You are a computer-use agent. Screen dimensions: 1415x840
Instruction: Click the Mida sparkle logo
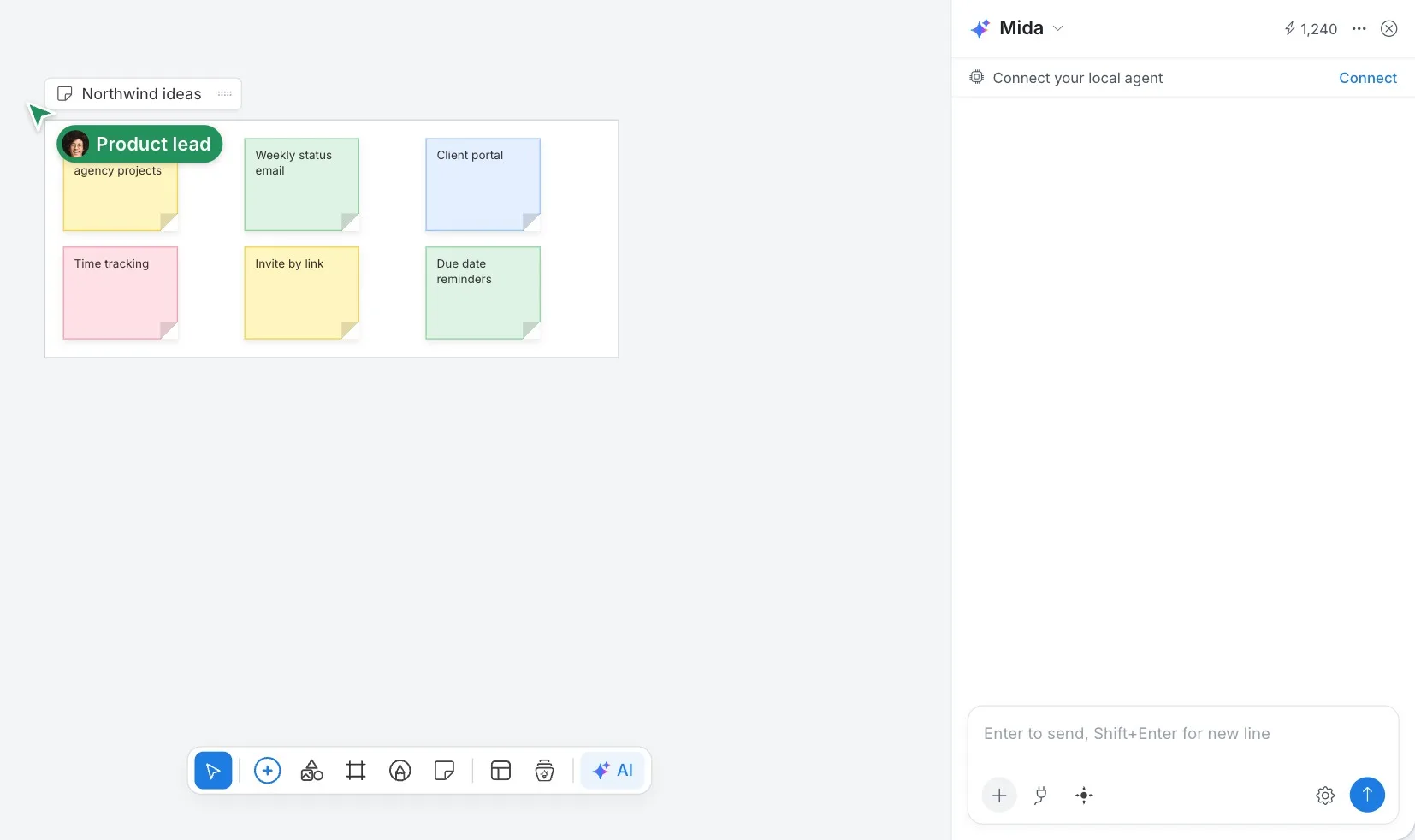click(x=980, y=28)
